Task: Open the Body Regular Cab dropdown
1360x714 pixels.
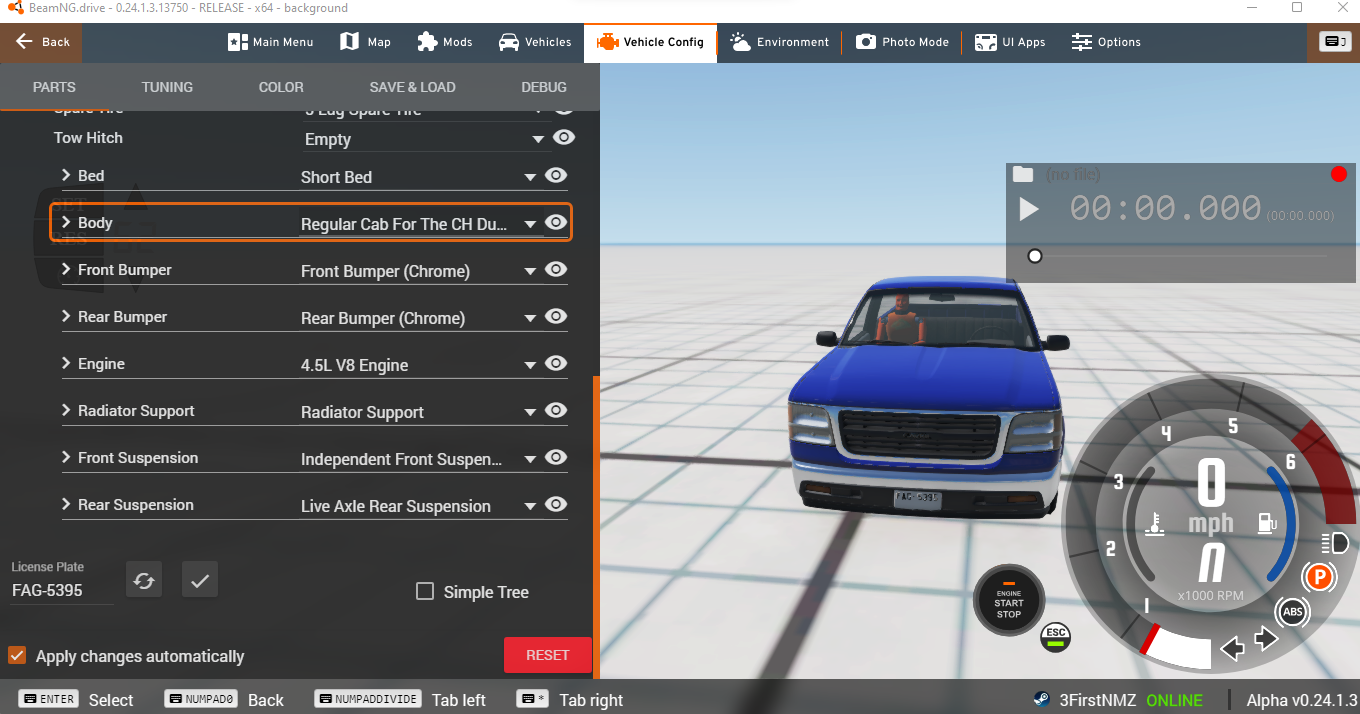Action: coord(419,224)
